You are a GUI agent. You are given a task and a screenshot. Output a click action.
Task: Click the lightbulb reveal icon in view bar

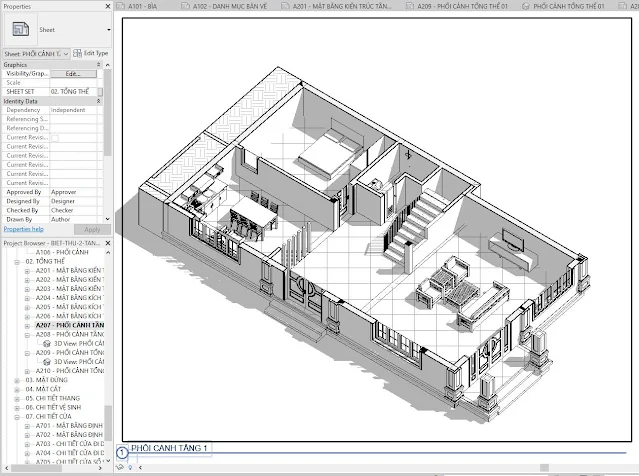(x=130, y=467)
